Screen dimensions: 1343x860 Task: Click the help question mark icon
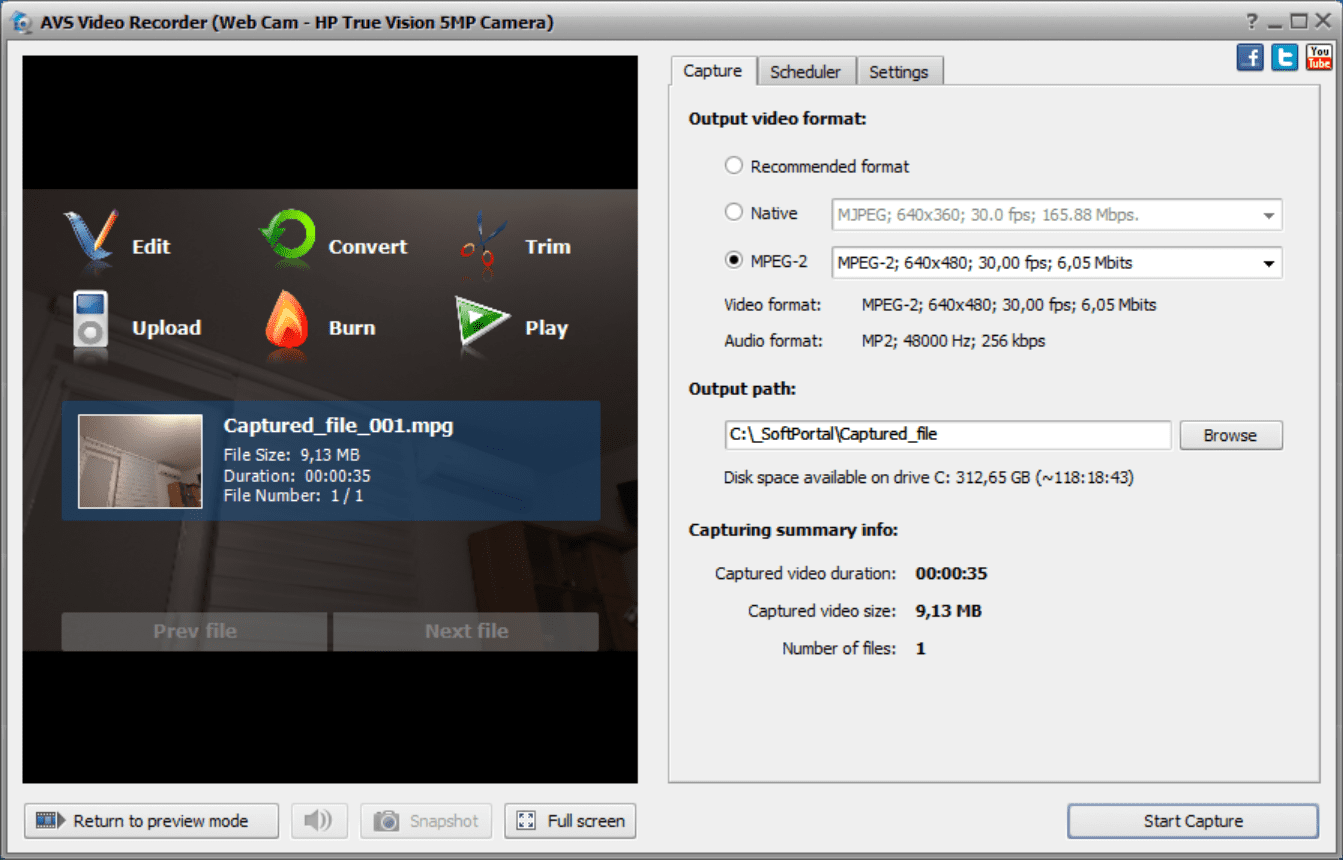click(x=1252, y=22)
